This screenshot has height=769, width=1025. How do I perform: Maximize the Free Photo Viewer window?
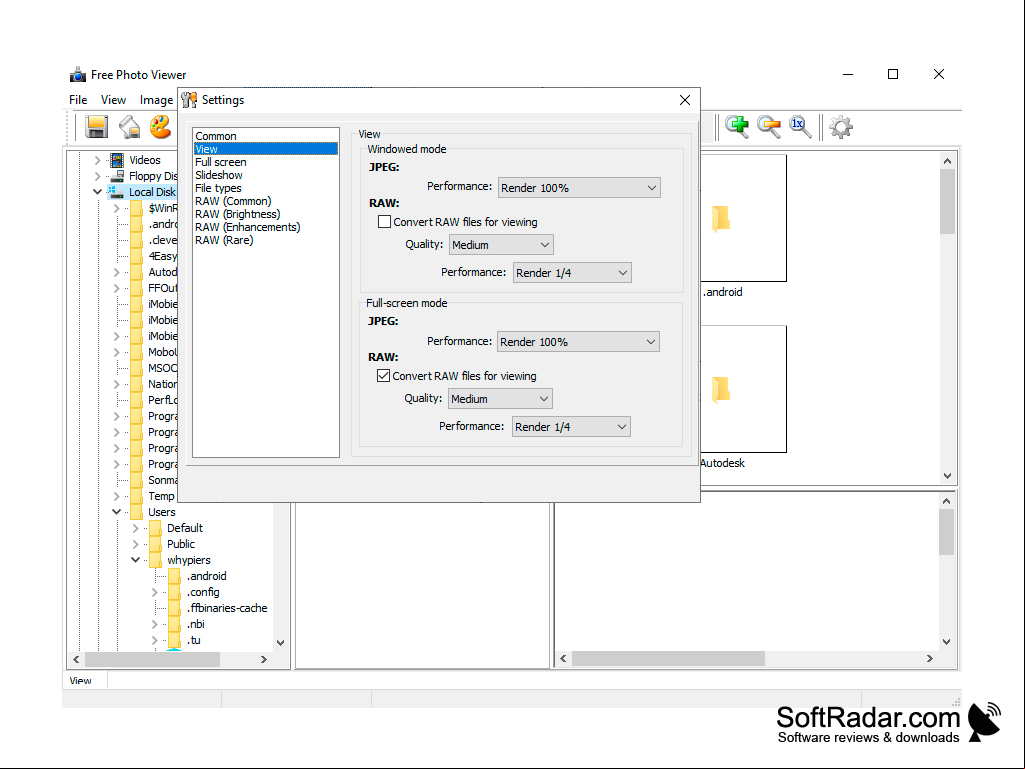(x=893, y=74)
